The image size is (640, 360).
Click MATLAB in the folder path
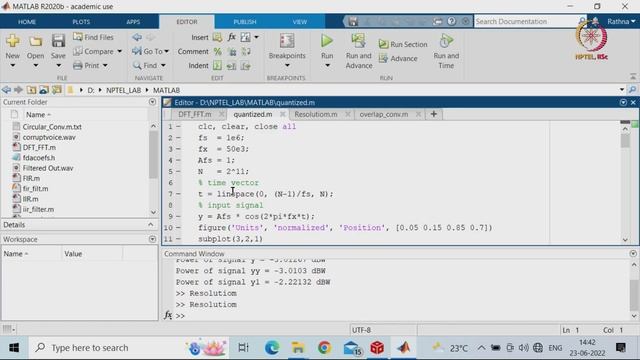[167, 90]
